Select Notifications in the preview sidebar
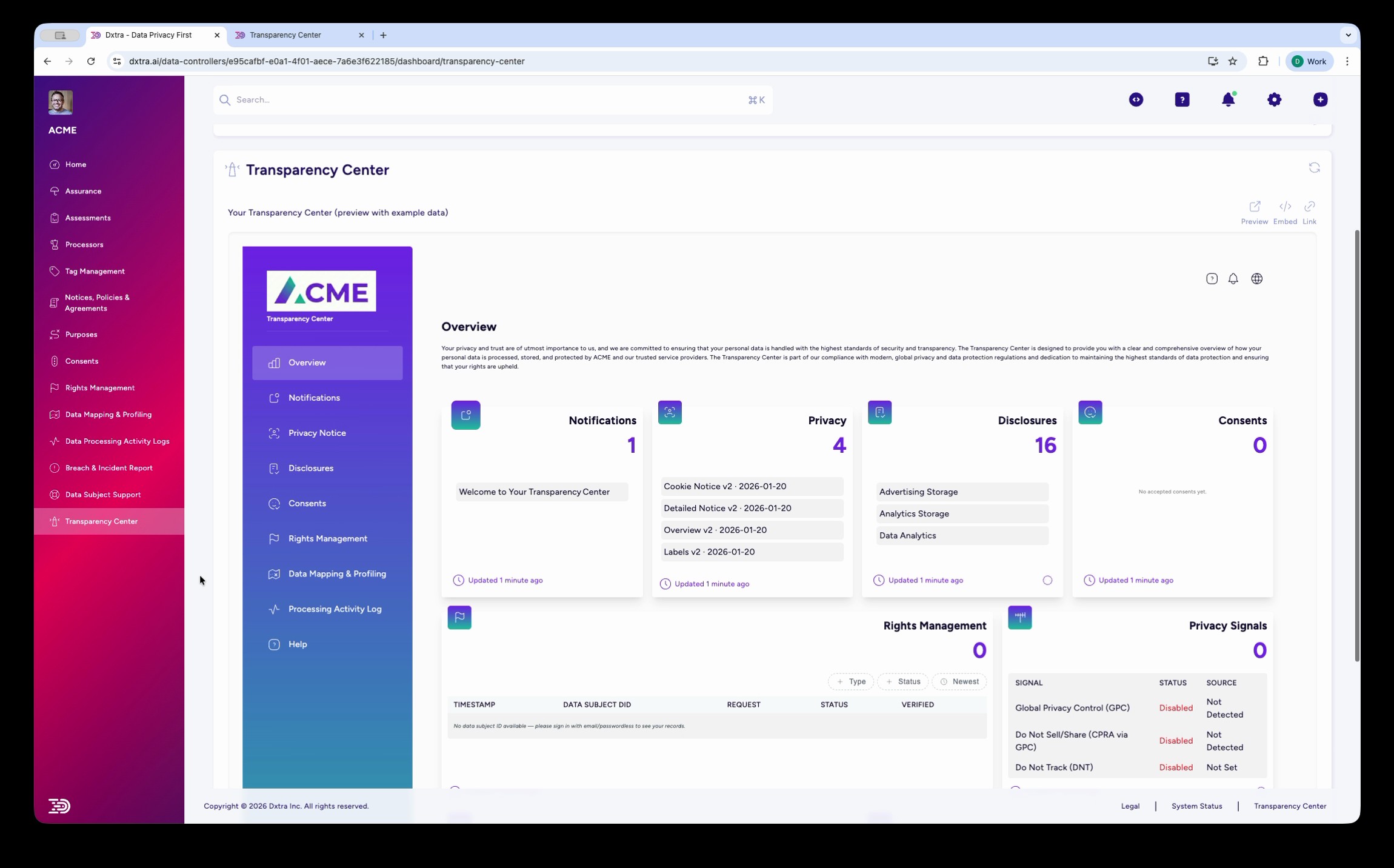 [314, 398]
